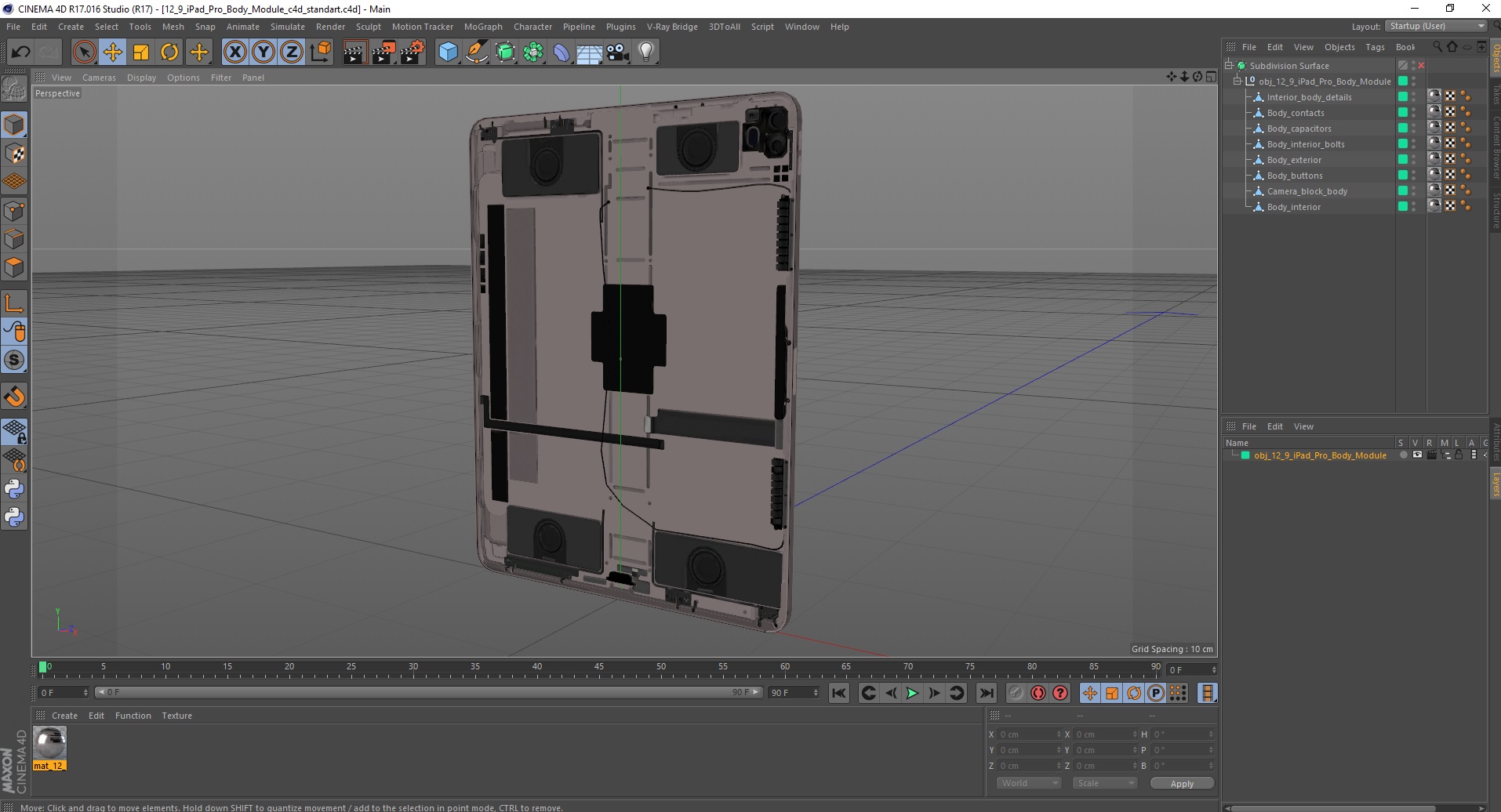The height and width of the screenshot is (812, 1501).
Task: Click the magnet Snap icon in sidebar
Action: [14, 397]
